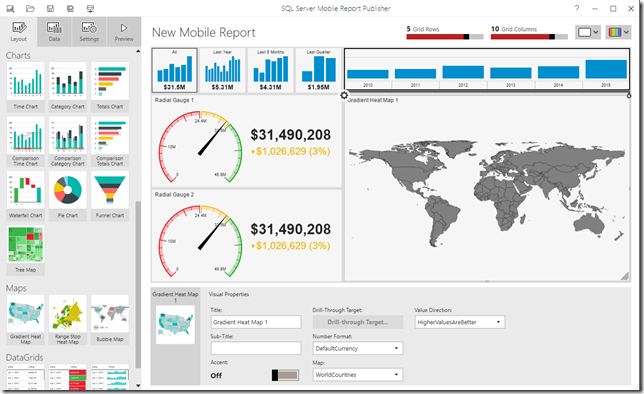Expand the Map dropdown showing WorldCountries

pyautogui.click(x=357, y=375)
